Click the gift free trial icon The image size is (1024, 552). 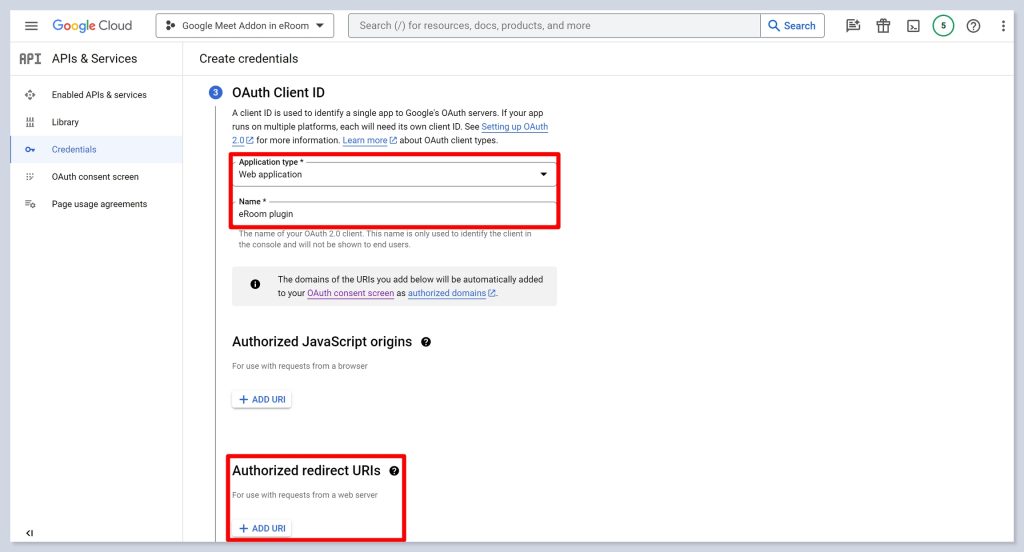point(883,26)
